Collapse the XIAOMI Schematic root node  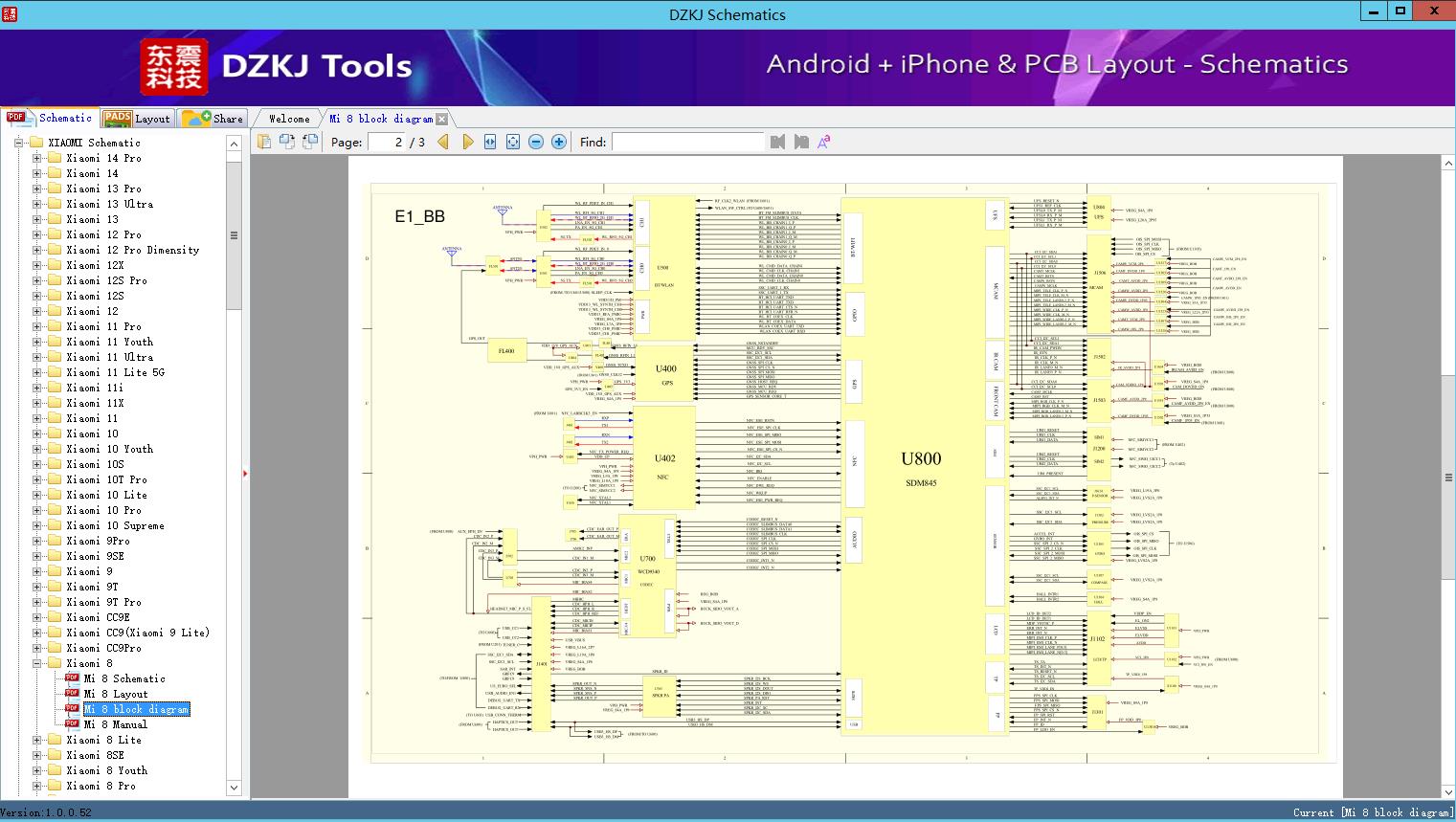[x=18, y=143]
